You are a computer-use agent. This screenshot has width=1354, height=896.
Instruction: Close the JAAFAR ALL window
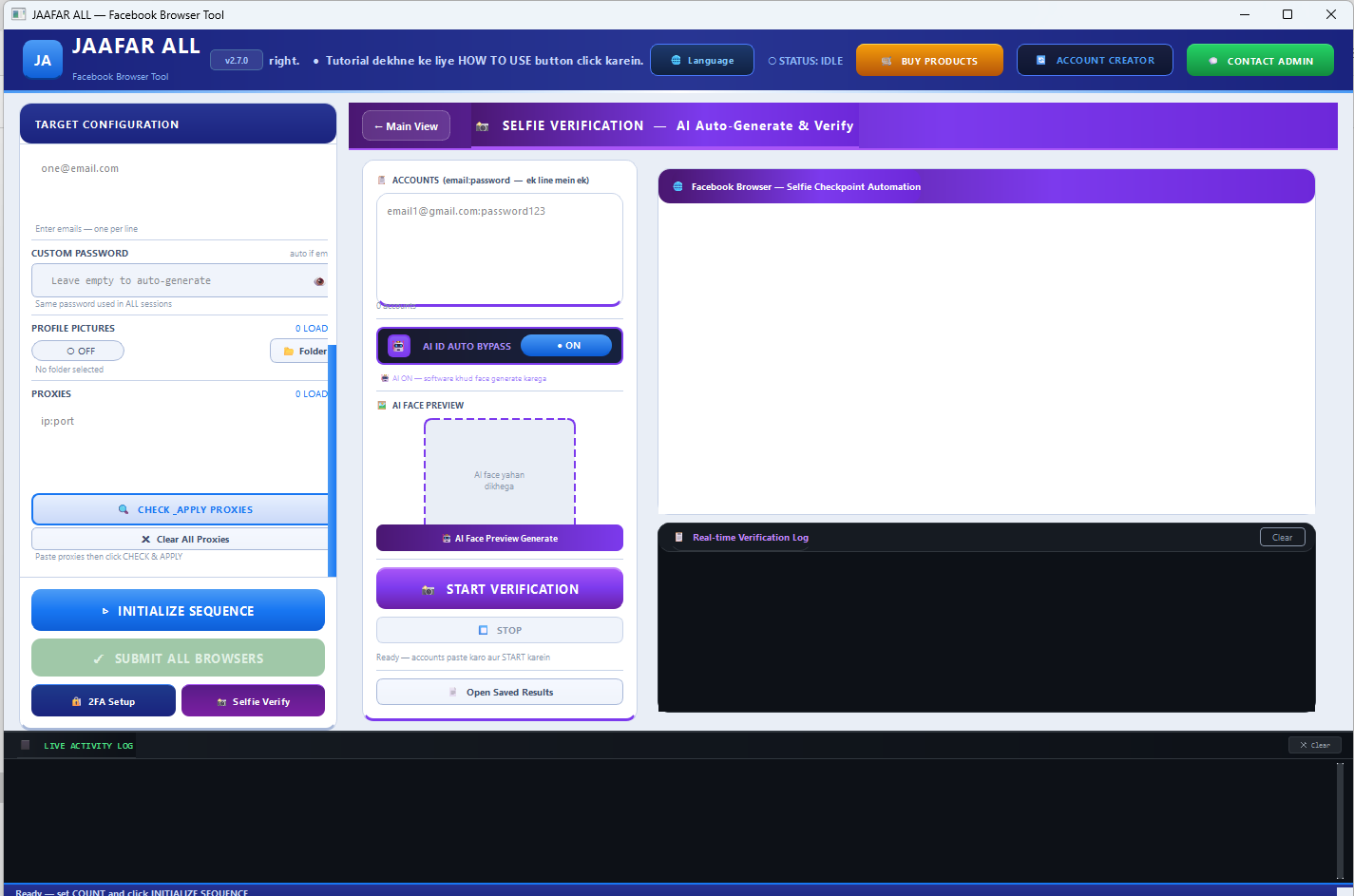pos(1331,14)
